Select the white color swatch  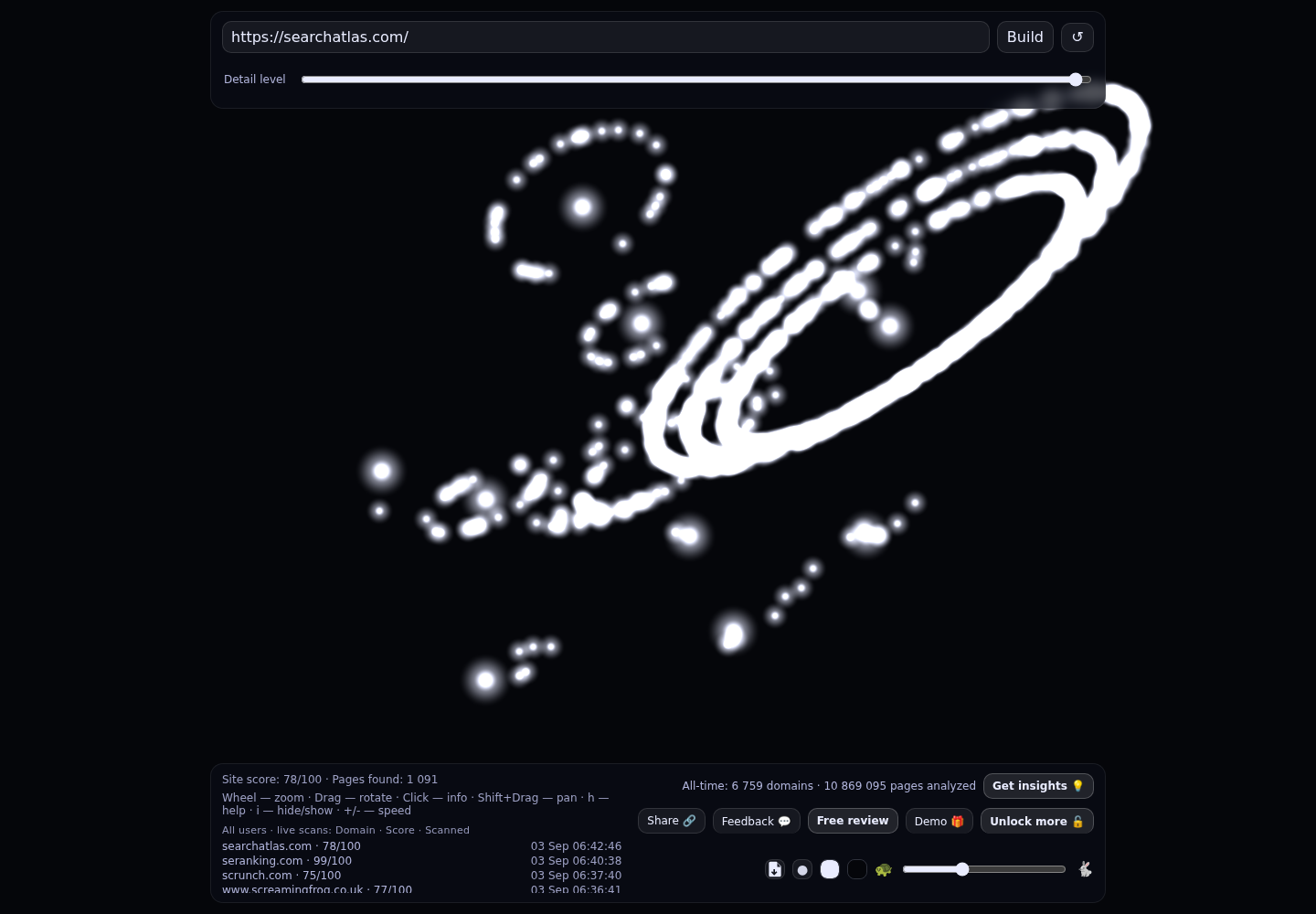click(x=830, y=869)
